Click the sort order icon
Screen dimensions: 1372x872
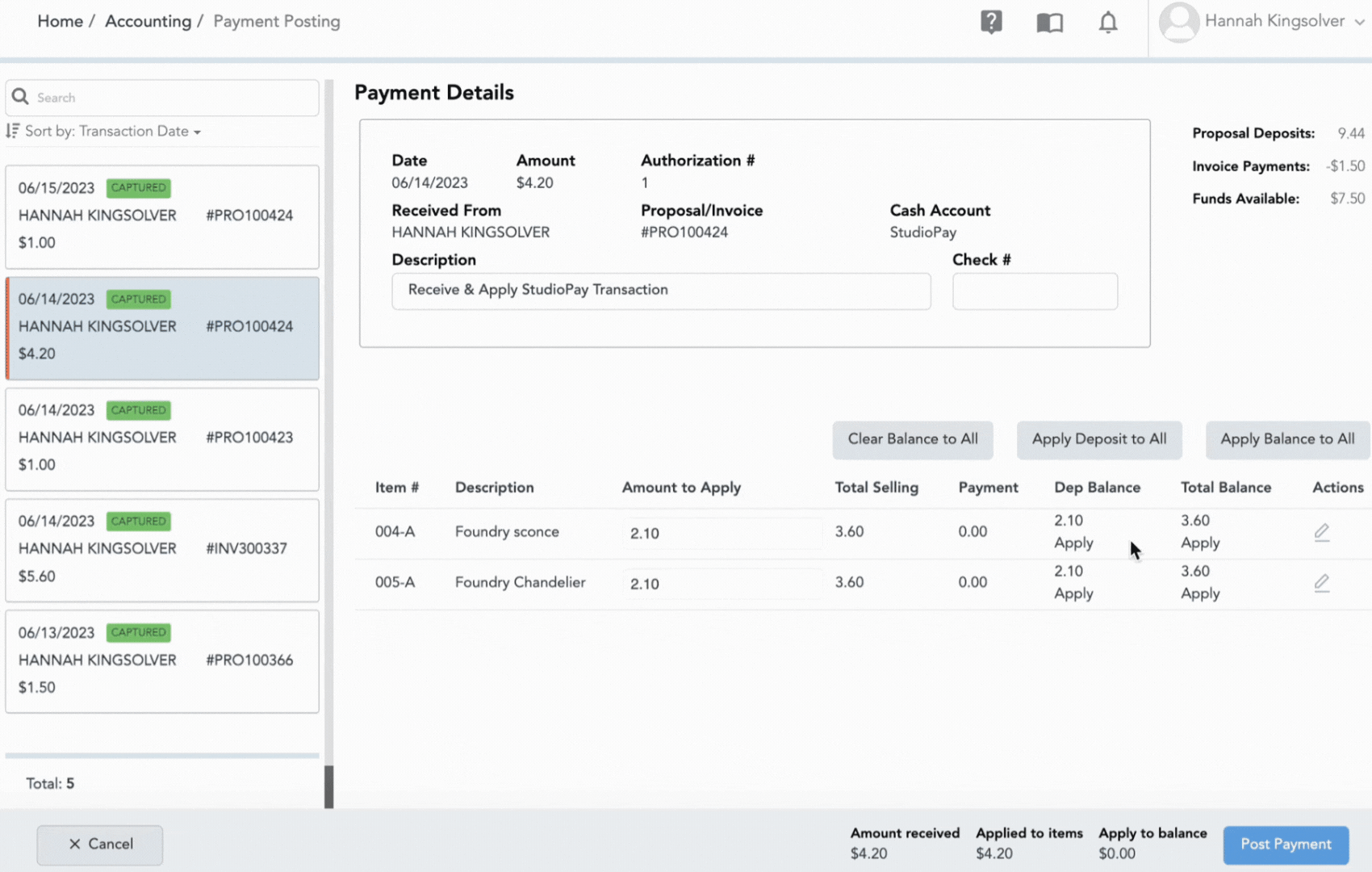click(13, 131)
